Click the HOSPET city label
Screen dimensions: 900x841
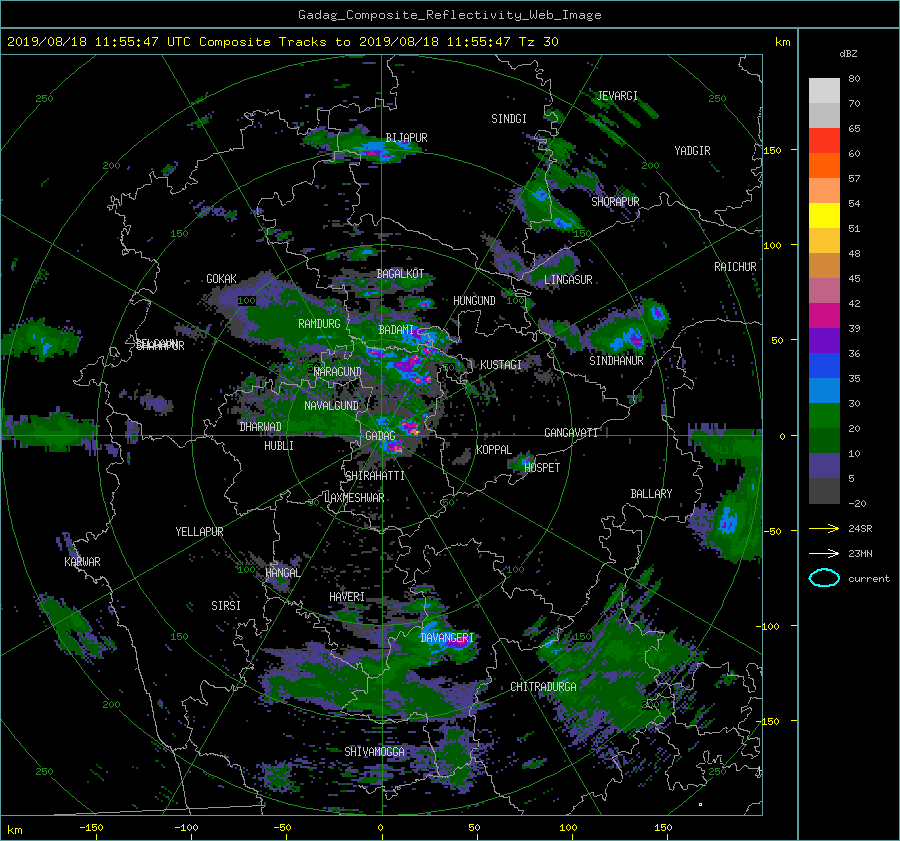542,468
